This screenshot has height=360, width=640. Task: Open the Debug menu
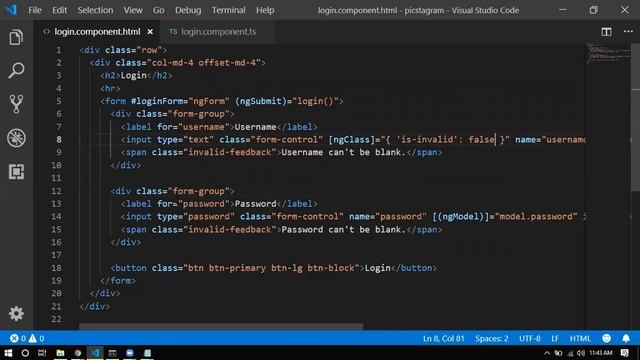coord(188,10)
